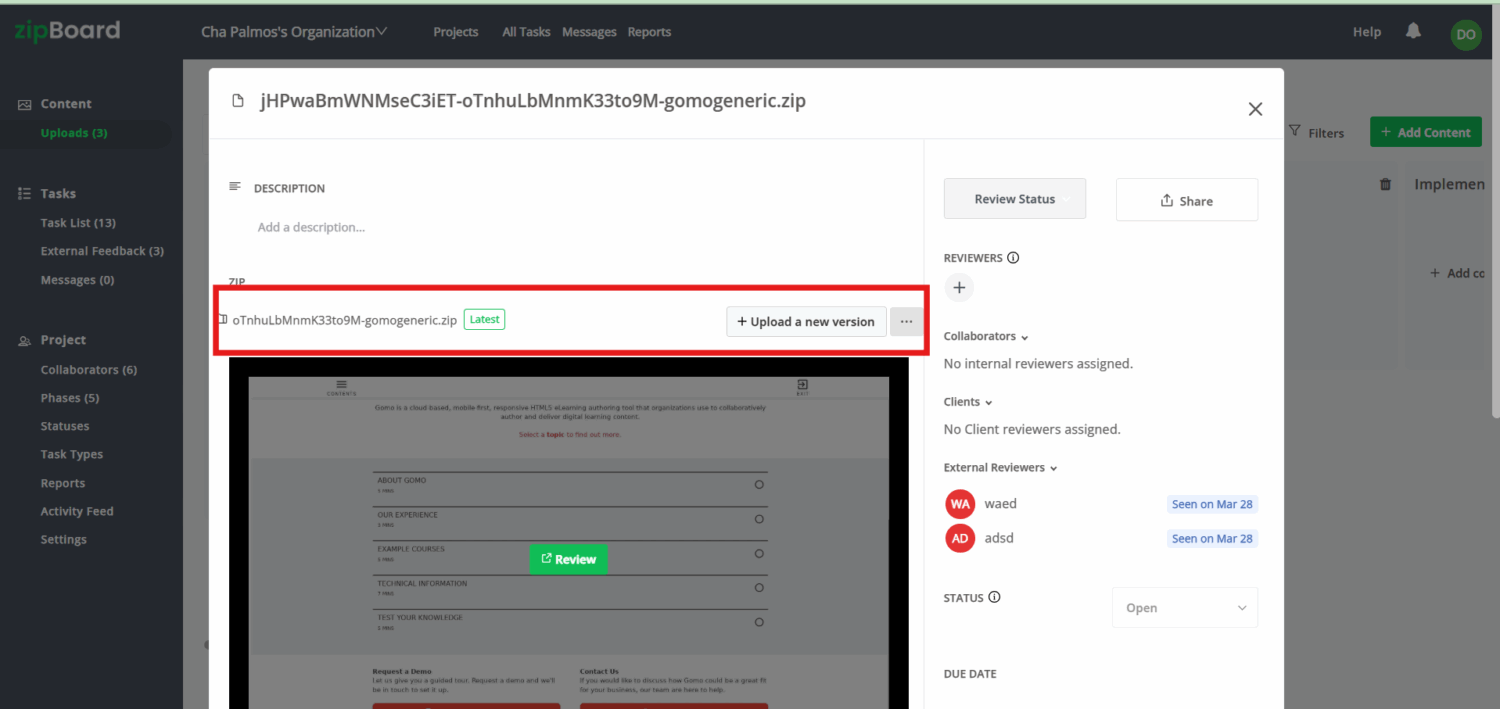Click the description lines icon
The width and height of the screenshot is (1500, 709).
pos(235,187)
